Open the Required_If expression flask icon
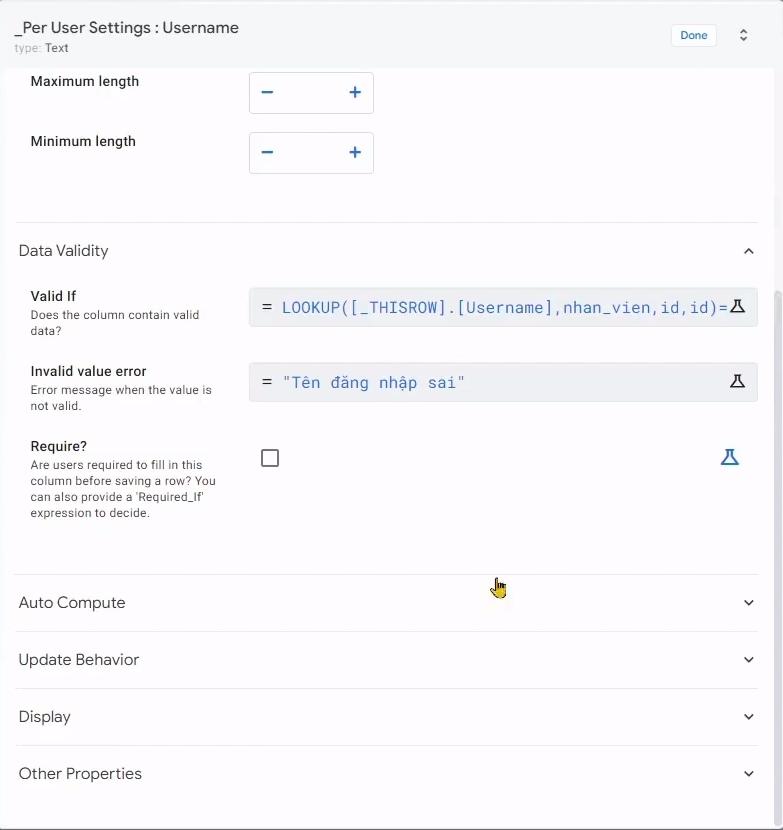Image resolution: width=783 pixels, height=830 pixels. tap(730, 457)
